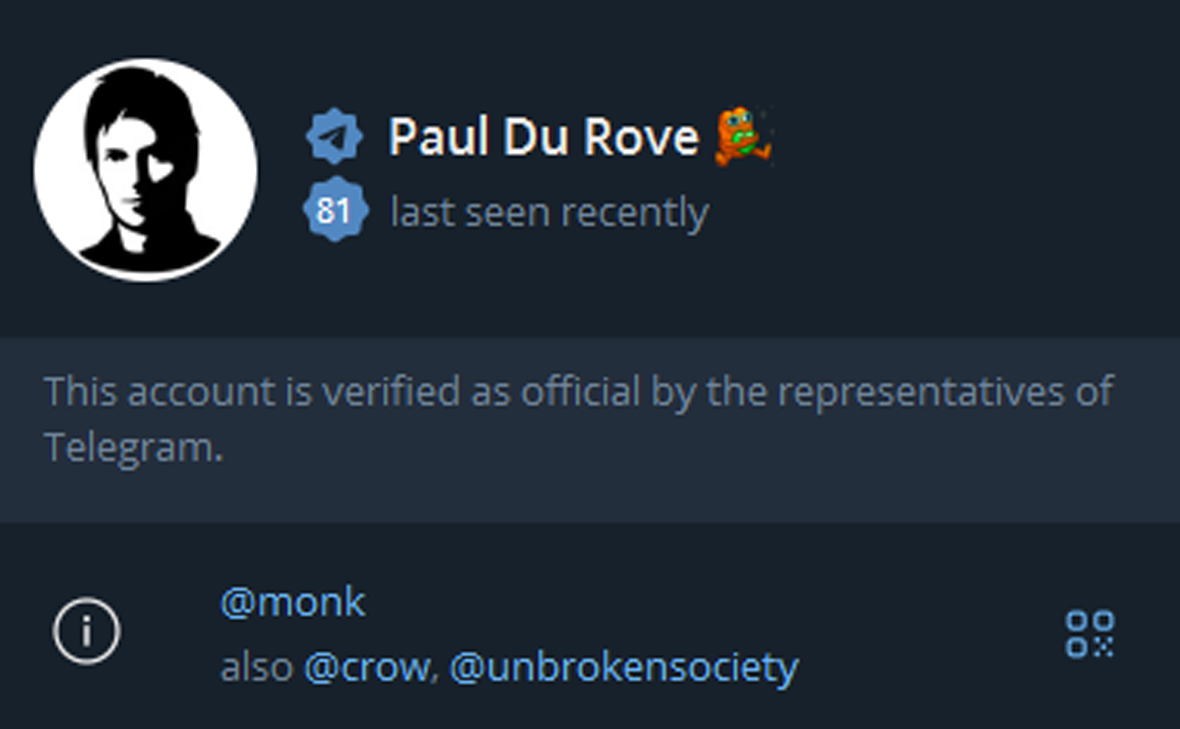Image resolution: width=1180 pixels, height=729 pixels.
Task: Open the QR code icon
Action: (1089, 634)
